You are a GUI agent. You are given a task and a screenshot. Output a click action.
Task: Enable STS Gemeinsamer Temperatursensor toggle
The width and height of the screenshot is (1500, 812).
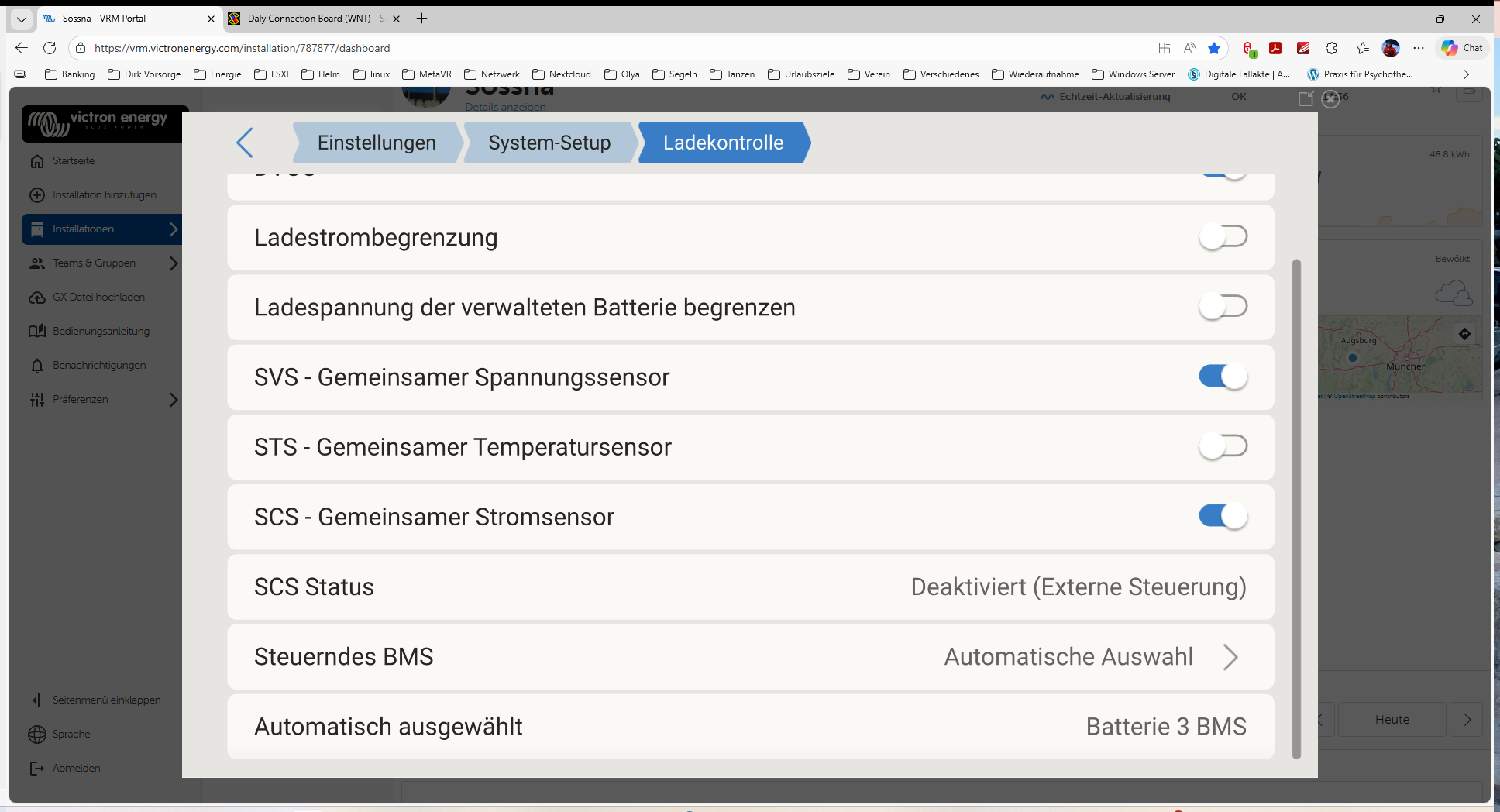1223,446
